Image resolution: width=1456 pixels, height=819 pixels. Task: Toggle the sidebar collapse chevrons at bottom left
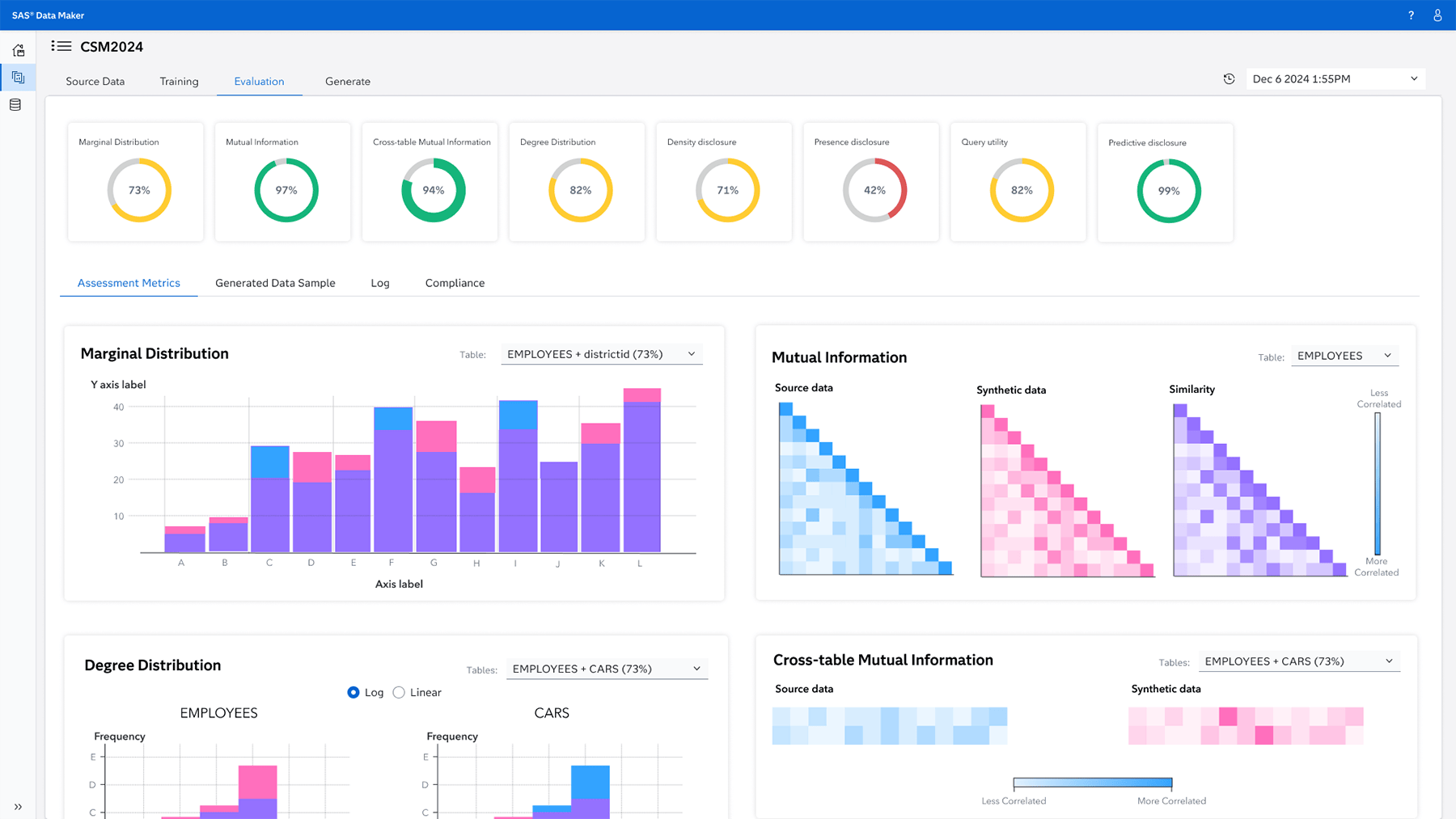tap(18, 806)
